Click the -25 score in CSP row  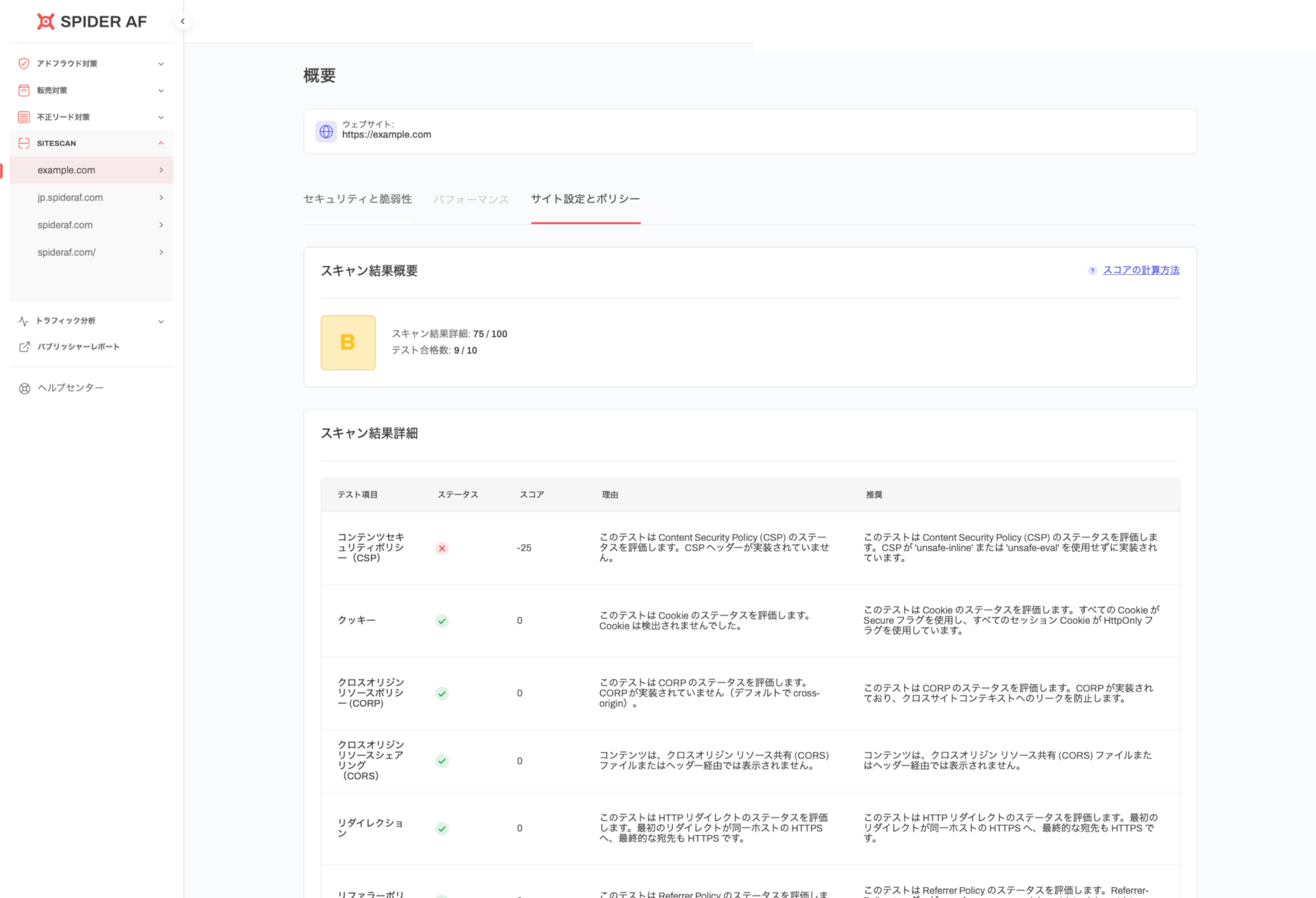[x=524, y=548]
